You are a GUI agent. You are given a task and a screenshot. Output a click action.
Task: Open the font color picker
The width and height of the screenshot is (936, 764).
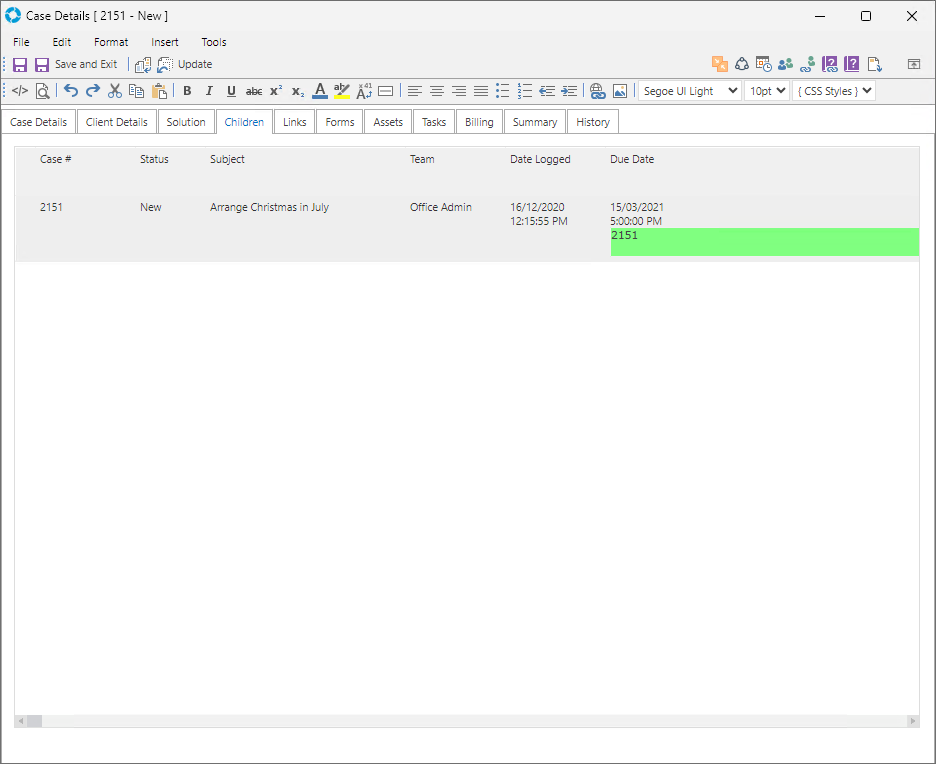tap(320, 91)
